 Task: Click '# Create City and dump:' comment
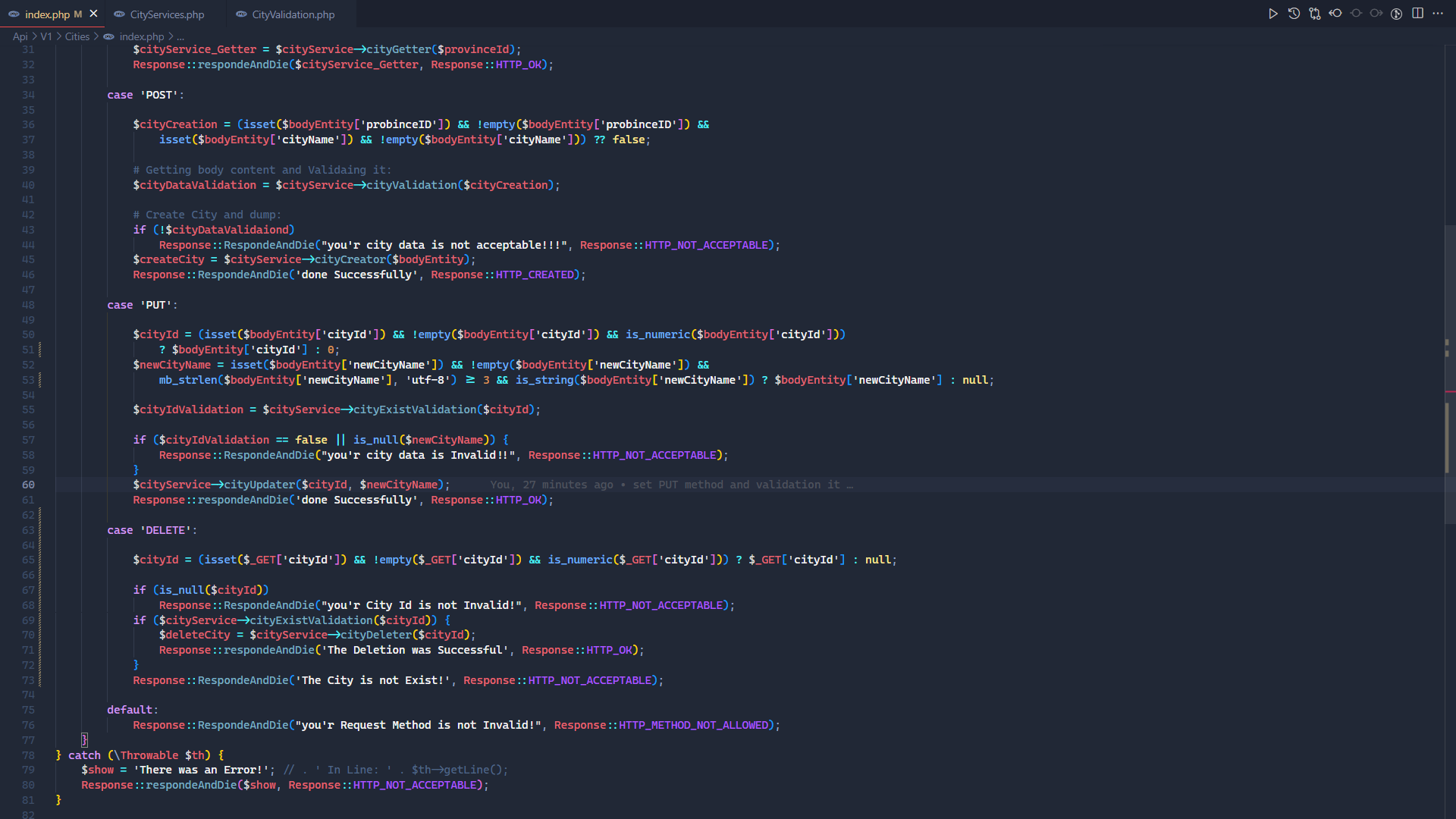(x=207, y=215)
